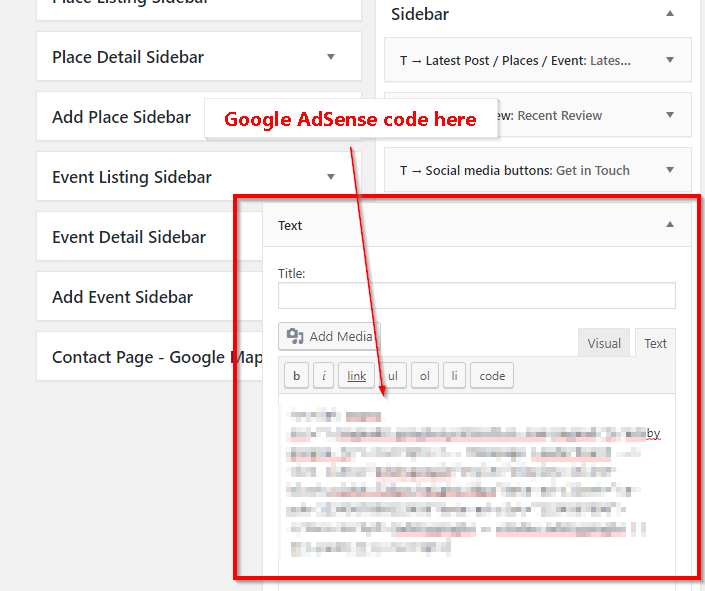Click the ol quicktag button
This screenshot has height=591, width=705.
(425, 376)
